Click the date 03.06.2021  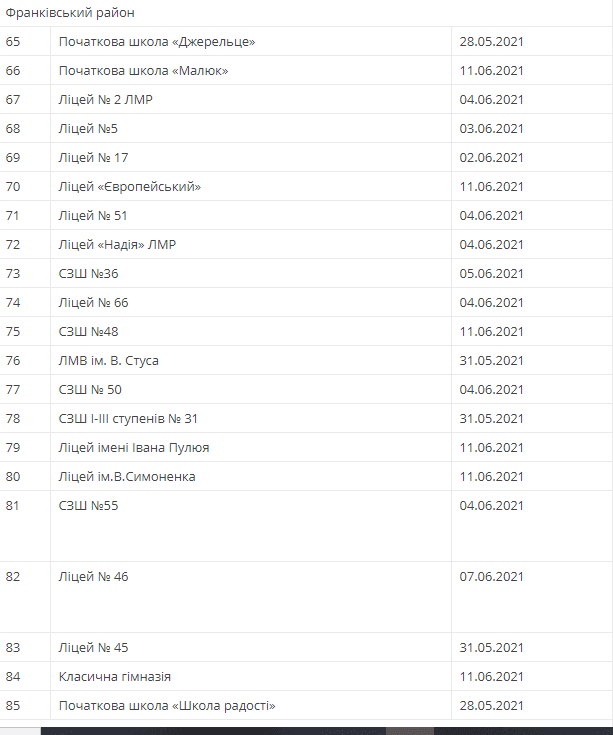pyautogui.click(x=491, y=129)
